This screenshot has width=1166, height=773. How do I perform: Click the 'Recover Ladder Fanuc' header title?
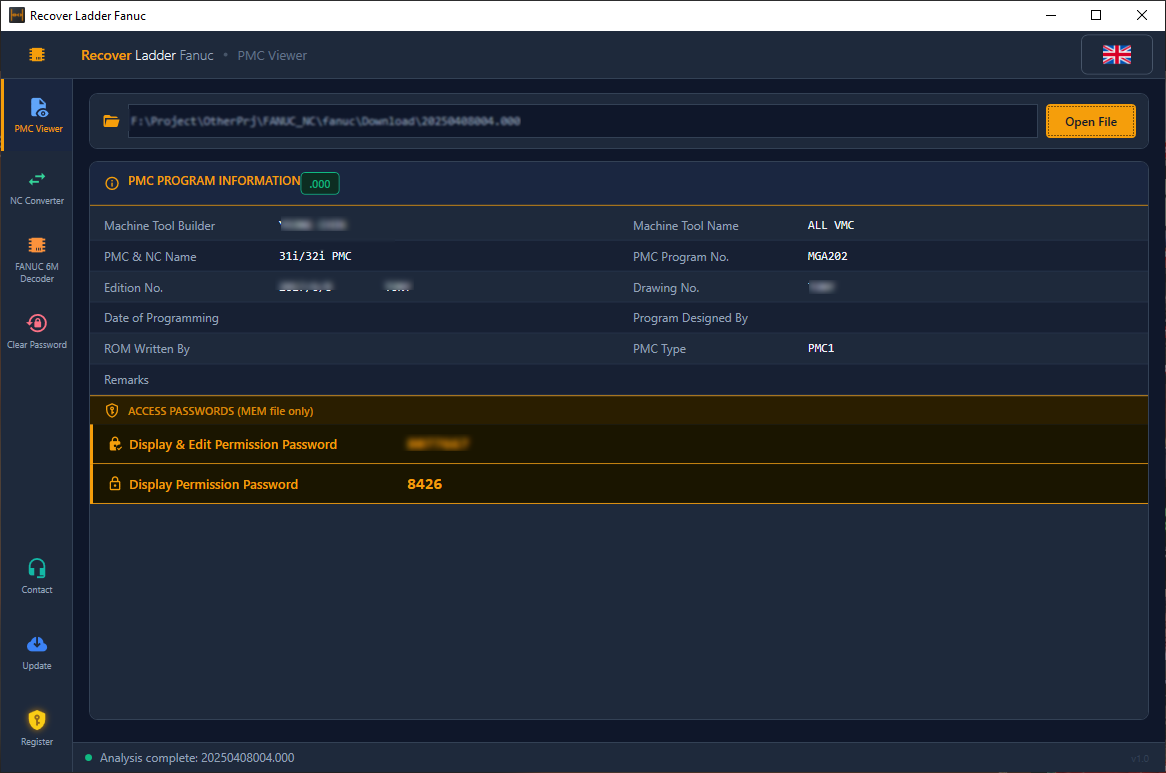pyautogui.click(x=147, y=56)
